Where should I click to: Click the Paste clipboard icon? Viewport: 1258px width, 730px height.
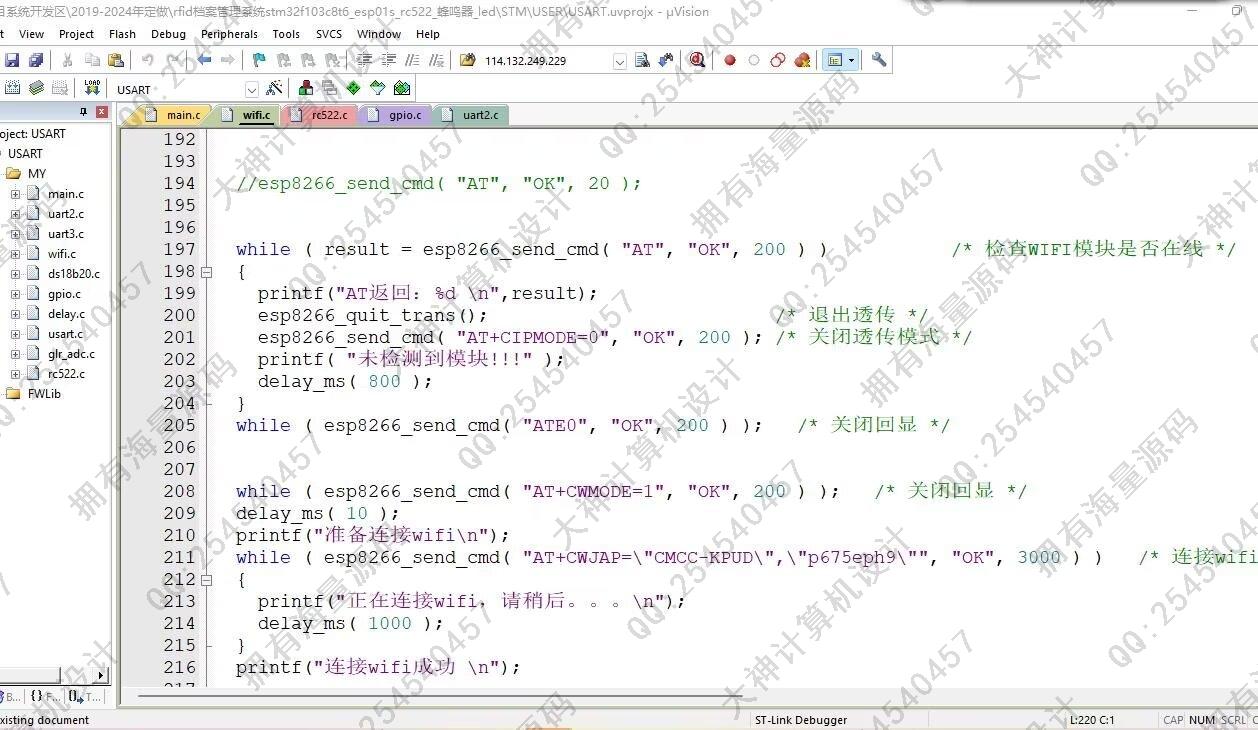116,60
